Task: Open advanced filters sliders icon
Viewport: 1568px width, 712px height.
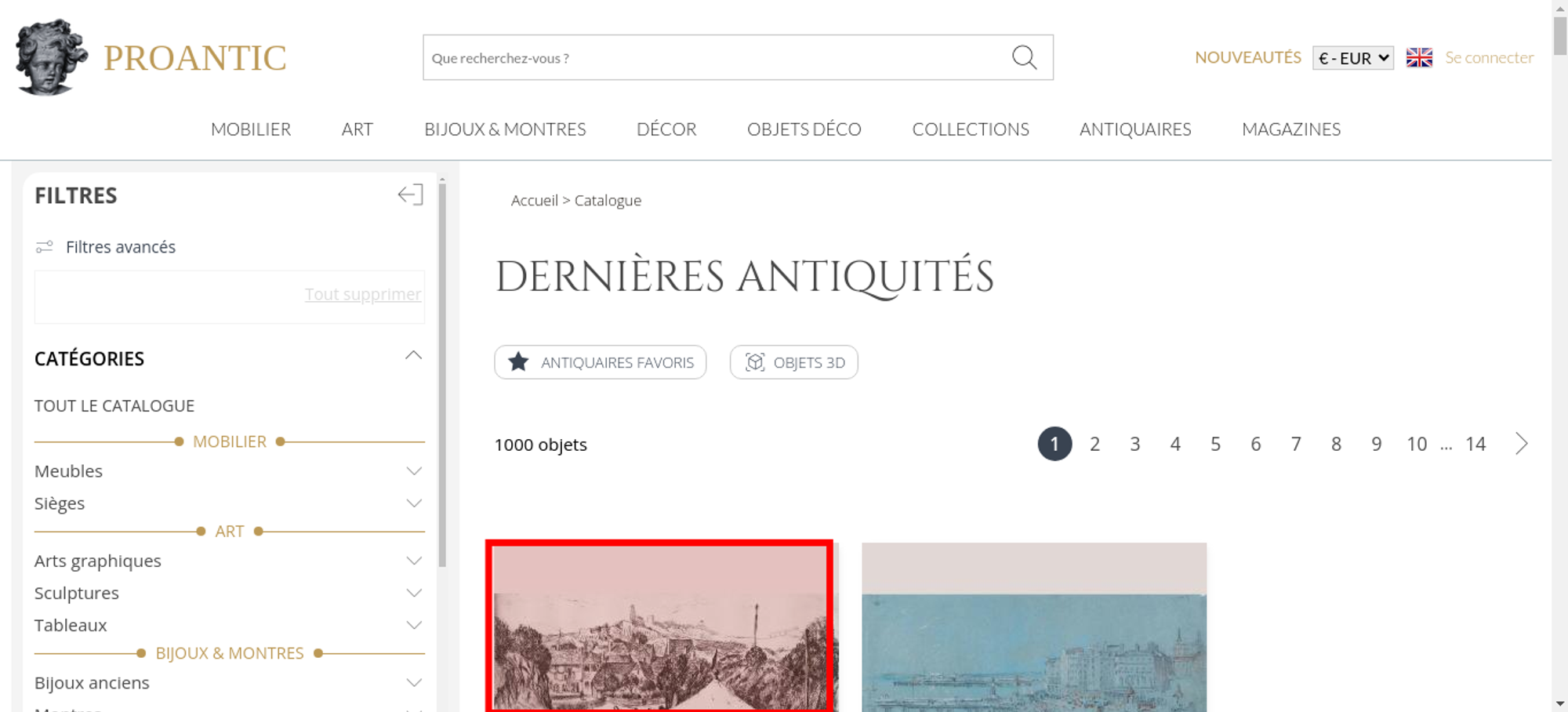Action: click(45, 247)
